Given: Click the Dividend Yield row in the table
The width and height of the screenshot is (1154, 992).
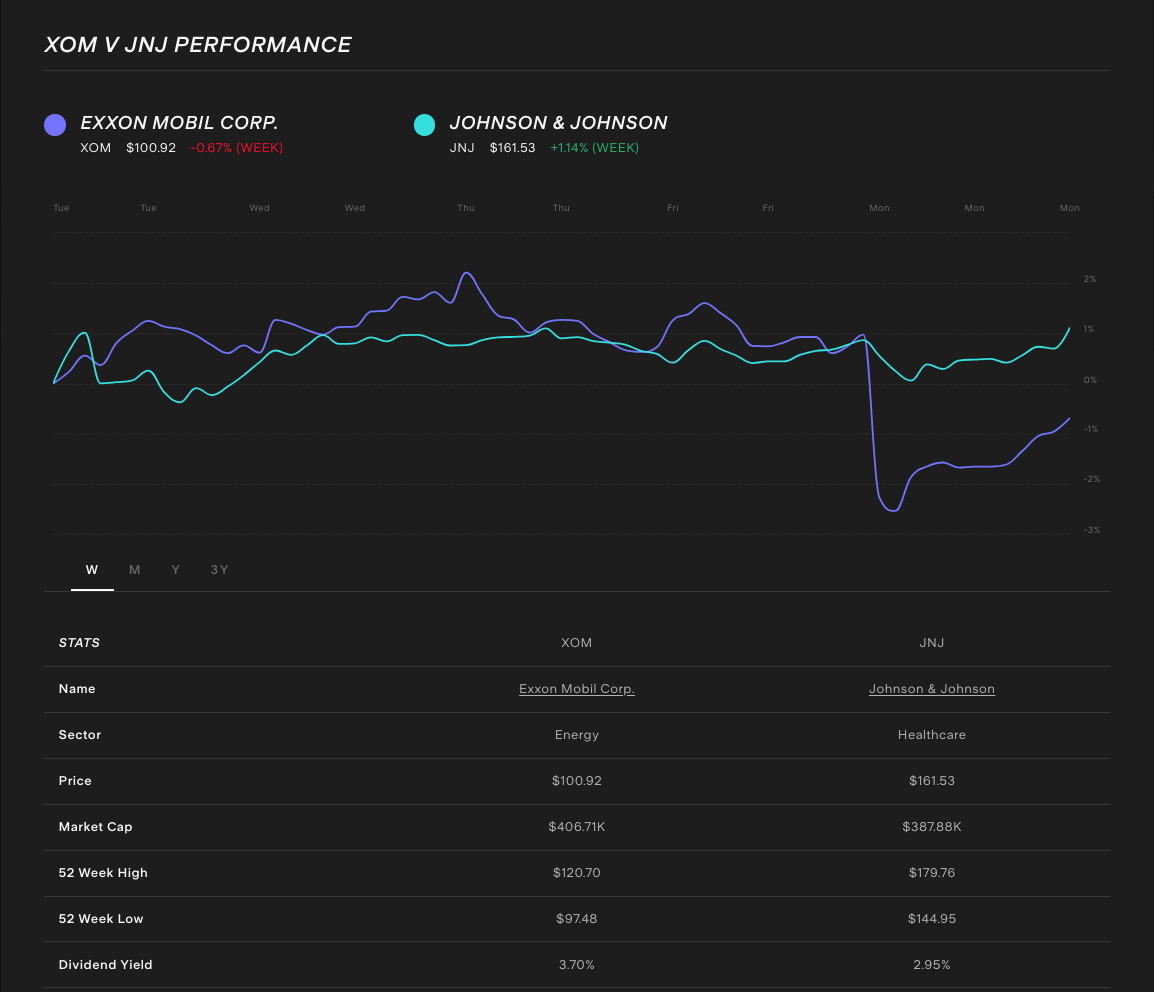Looking at the screenshot, I should point(105,964).
